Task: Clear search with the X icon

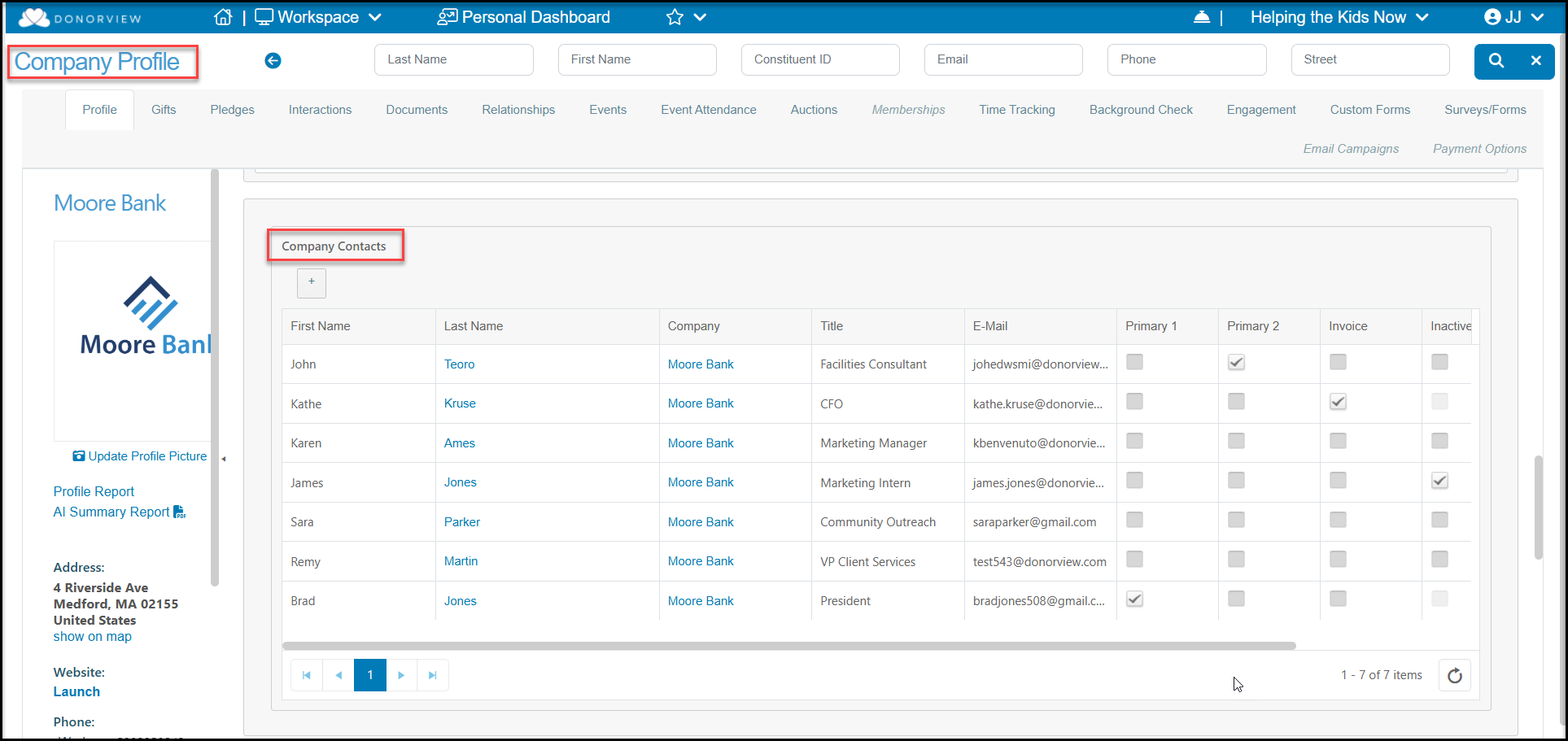Action: tap(1535, 61)
